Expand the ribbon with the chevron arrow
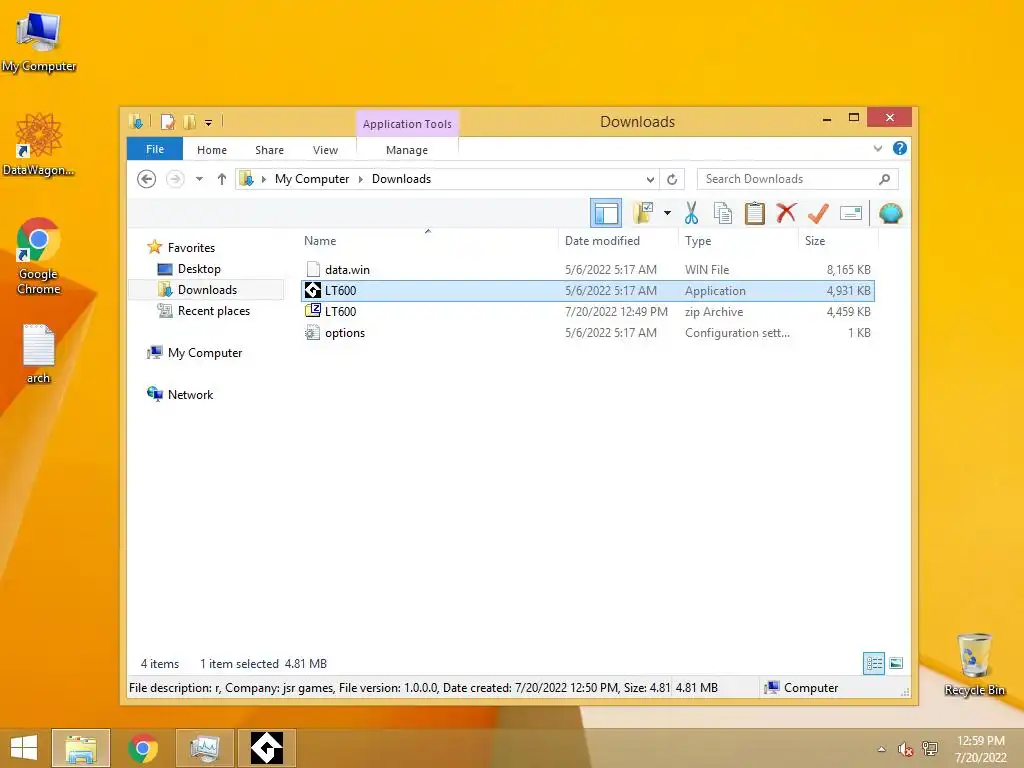Image resolution: width=1024 pixels, height=768 pixels. coord(878,148)
